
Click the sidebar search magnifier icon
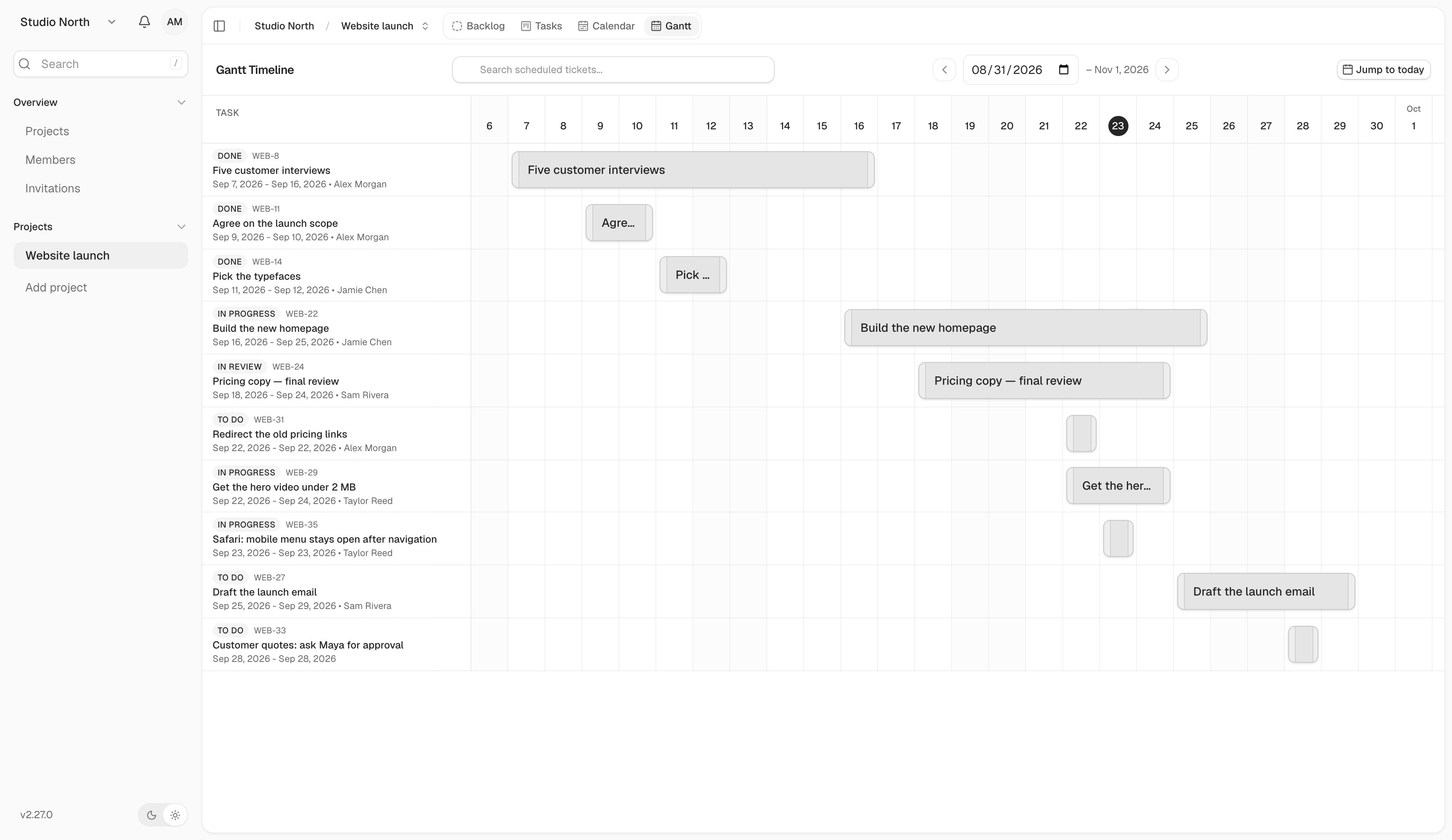(25, 64)
